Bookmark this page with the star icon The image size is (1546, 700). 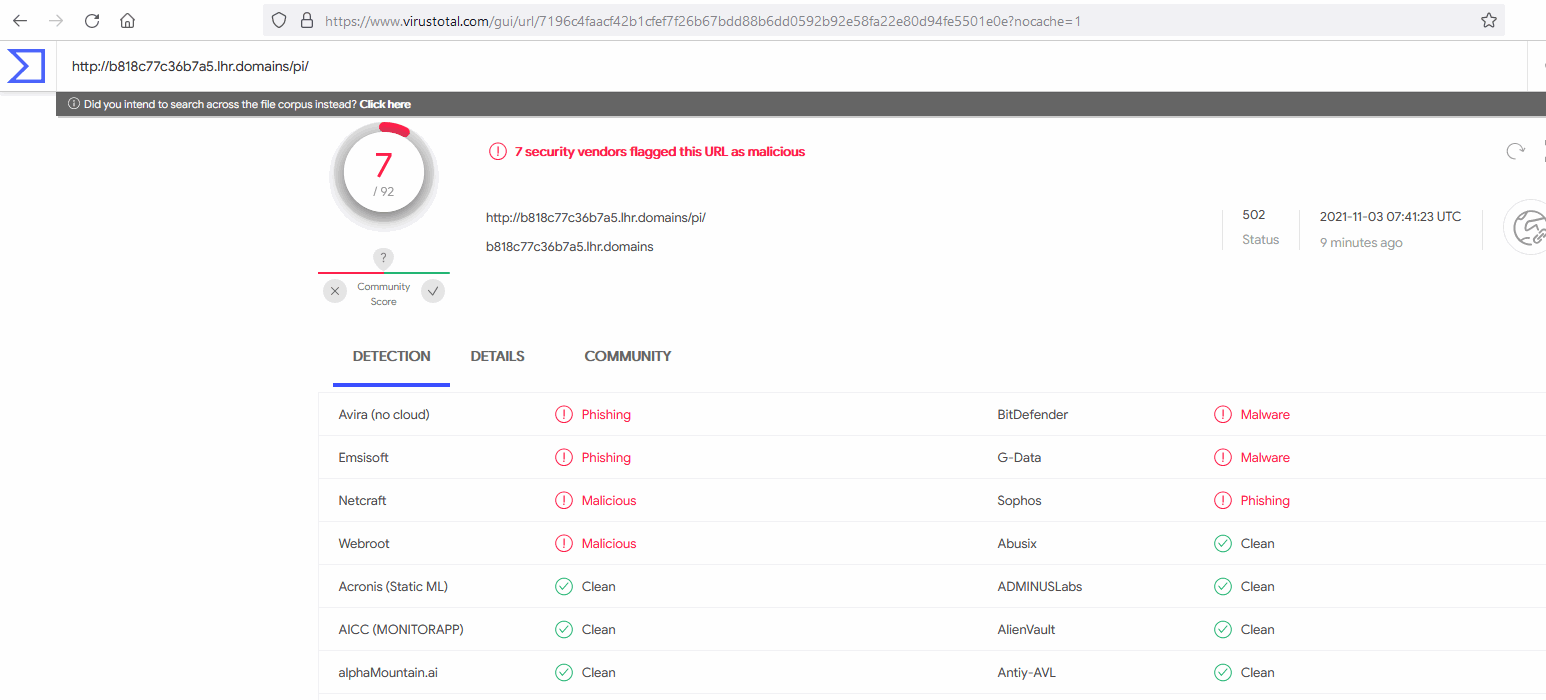tap(1488, 20)
